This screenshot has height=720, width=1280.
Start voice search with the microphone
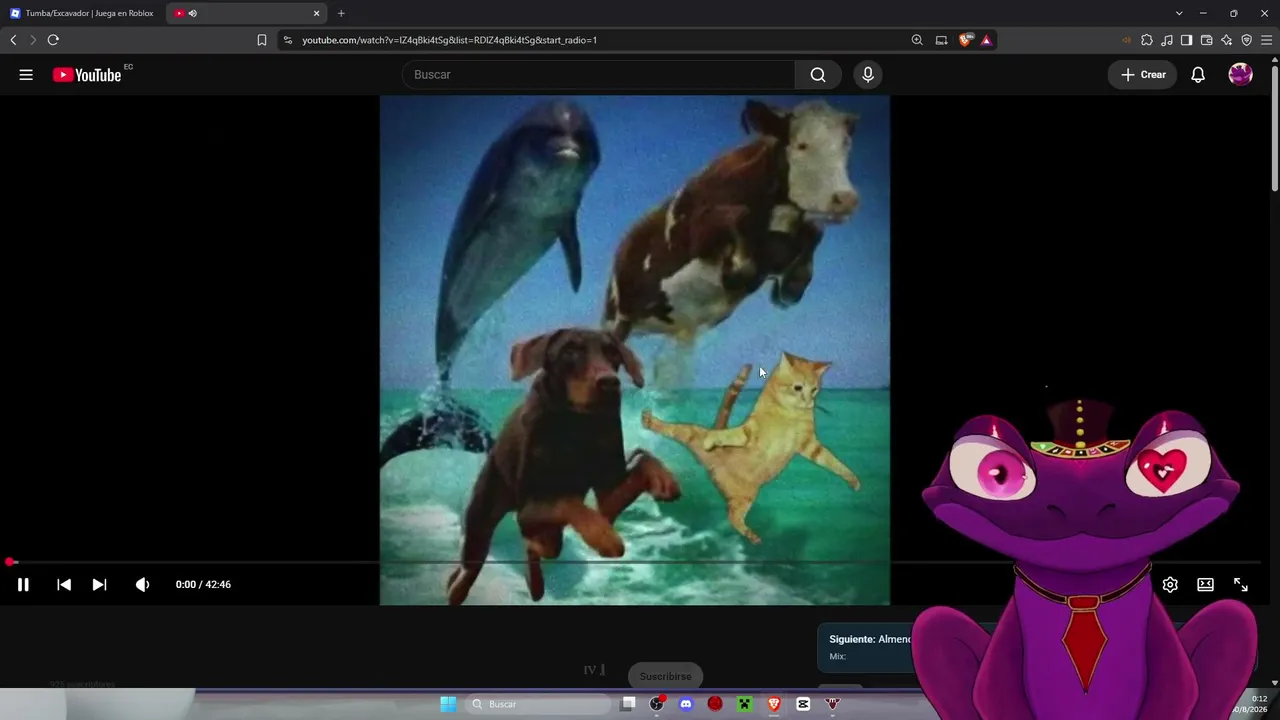868,75
